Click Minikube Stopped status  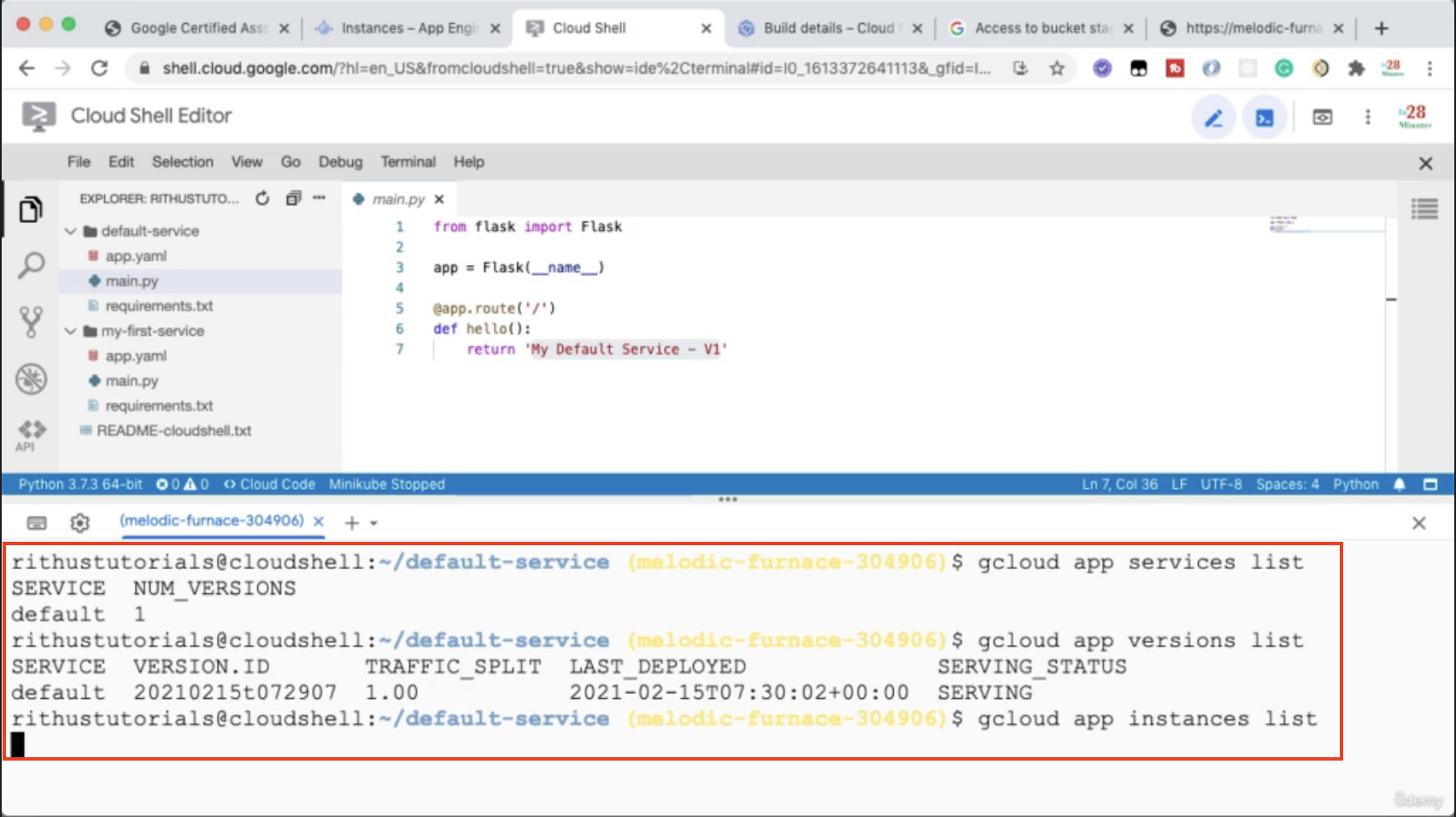[387, 485]
